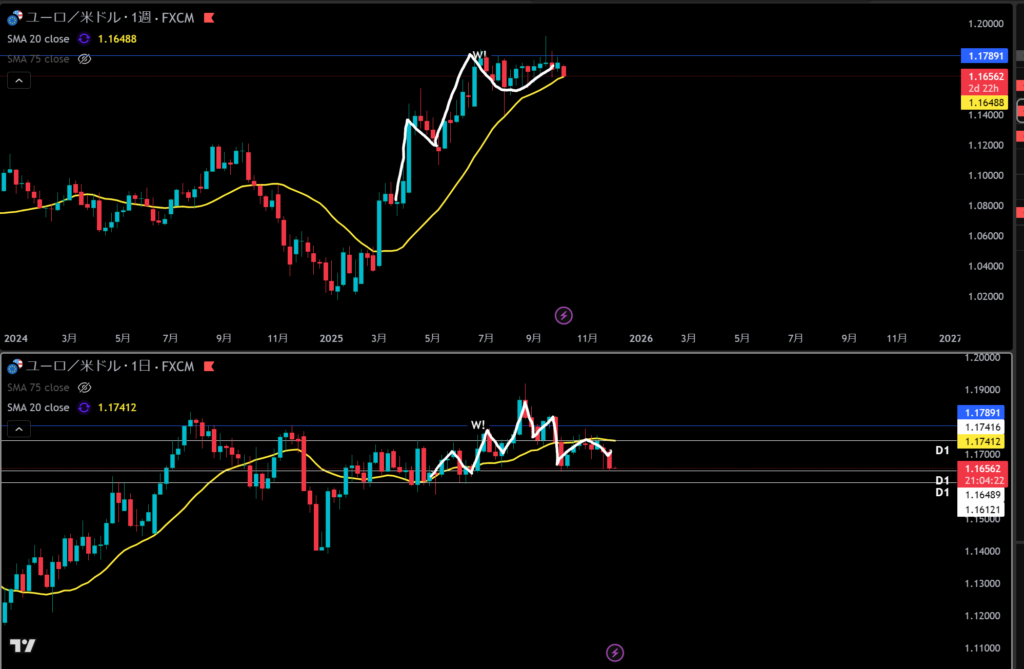This screenshot has height=669, width=1024.
Task: Click the W! annotation on the daily chart
Action: [x=477, y=425]
